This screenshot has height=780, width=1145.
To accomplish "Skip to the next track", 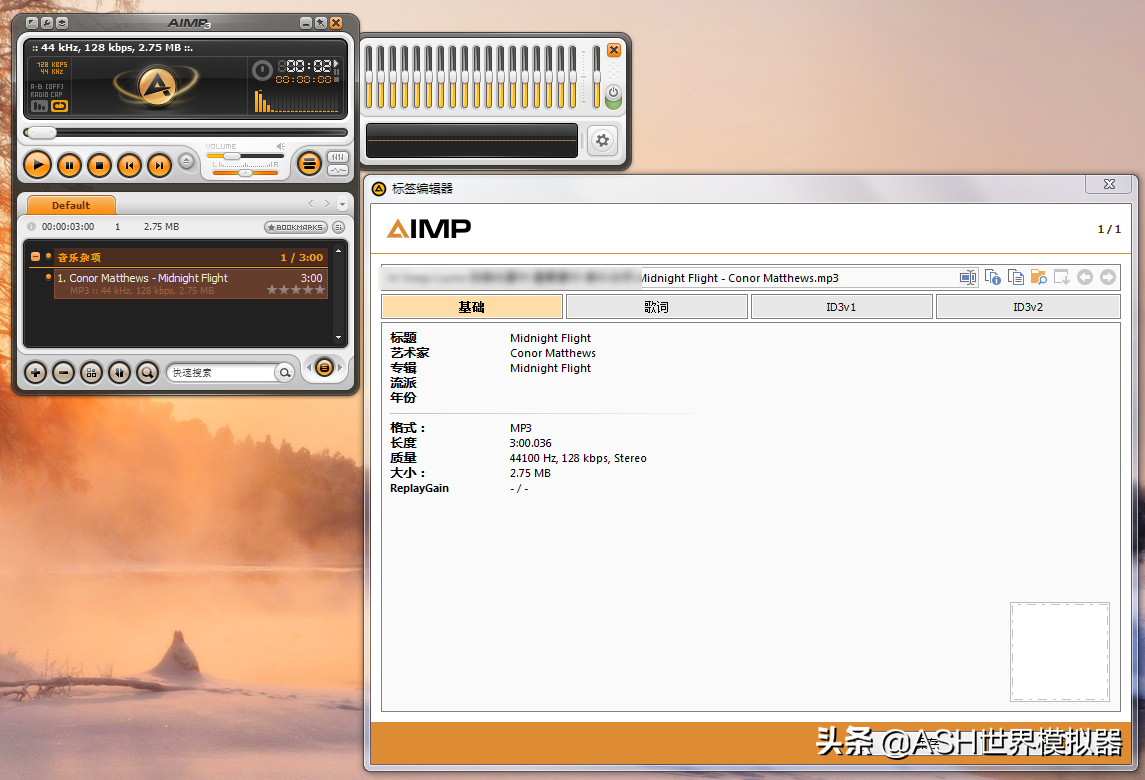I will (x=159, y=165).
